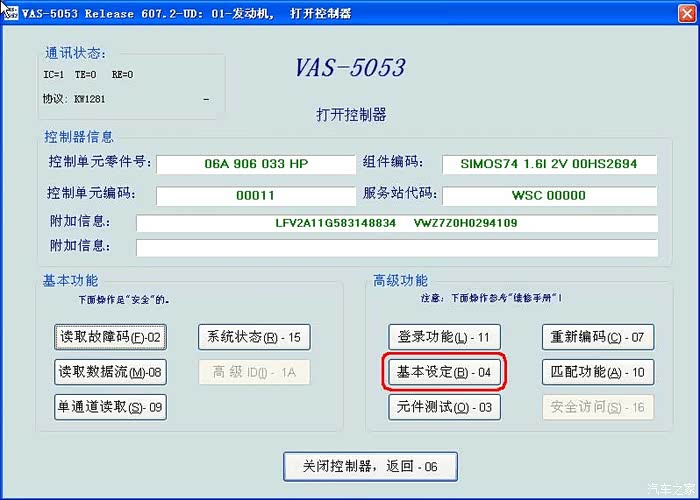The width and height of the screenshot is (700, 500).
Task: Close the VAS-5053 window
Action: tap(687, 13)
